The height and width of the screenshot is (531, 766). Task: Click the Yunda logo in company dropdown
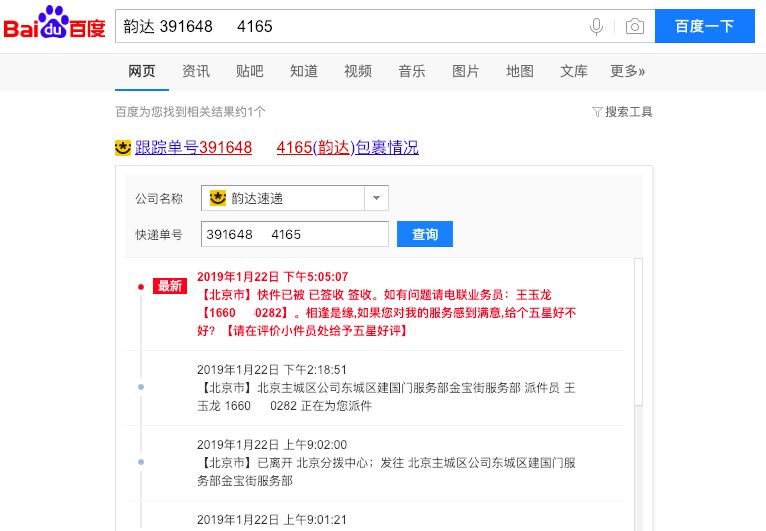click(217, 198)
